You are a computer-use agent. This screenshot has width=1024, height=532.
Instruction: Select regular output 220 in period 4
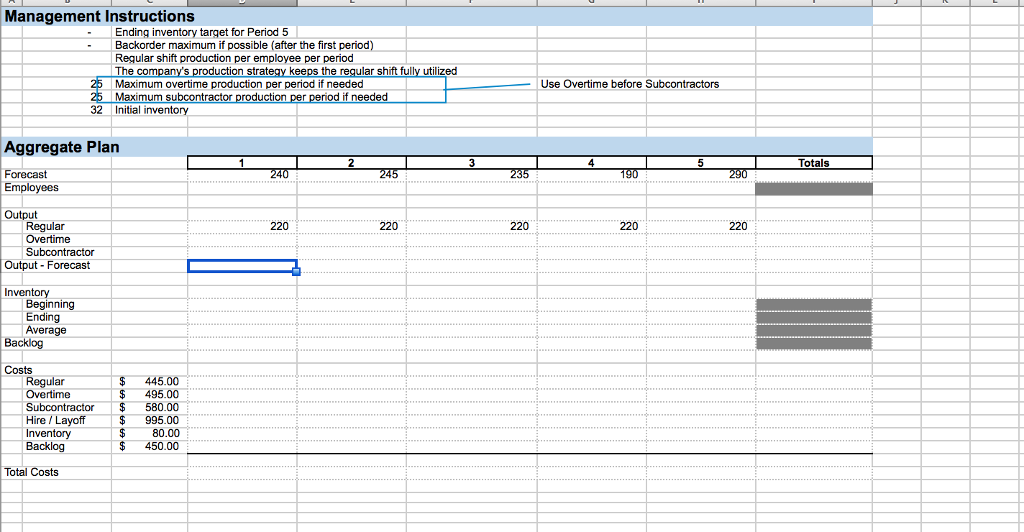[x=629, y=227]
